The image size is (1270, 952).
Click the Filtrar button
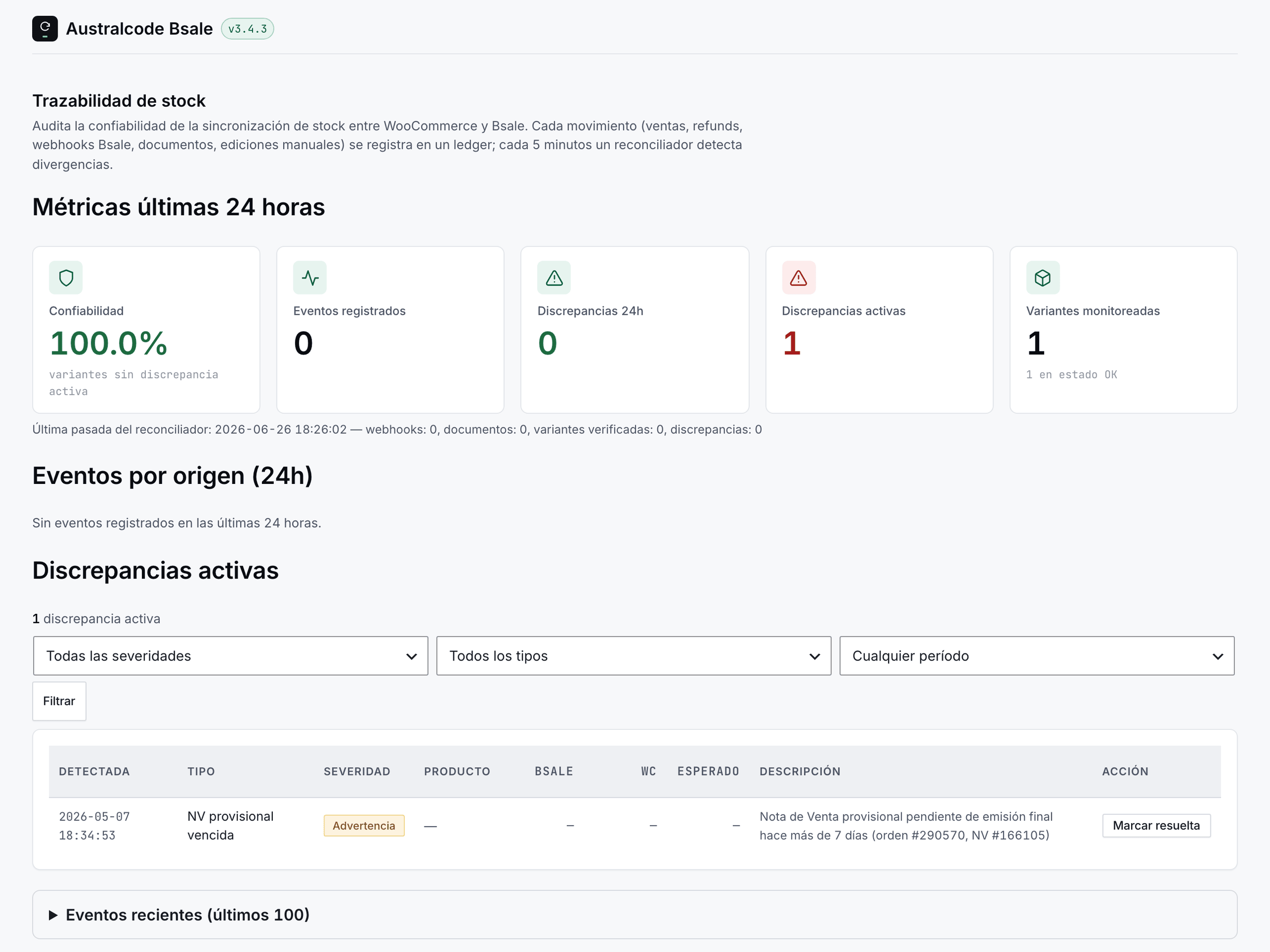pyautogui.click(x=59, y=701)
